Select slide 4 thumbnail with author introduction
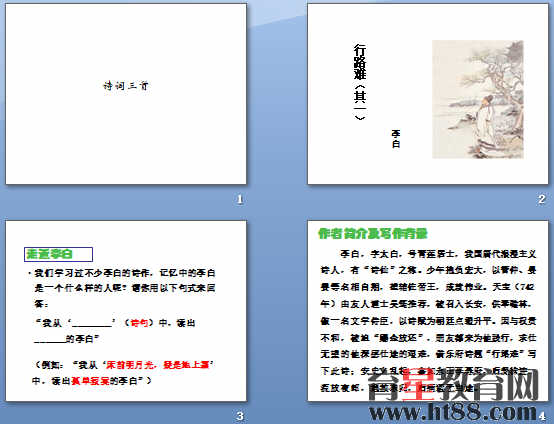The width and height of the screenshot is (554, 424). [x=428, y=311]
